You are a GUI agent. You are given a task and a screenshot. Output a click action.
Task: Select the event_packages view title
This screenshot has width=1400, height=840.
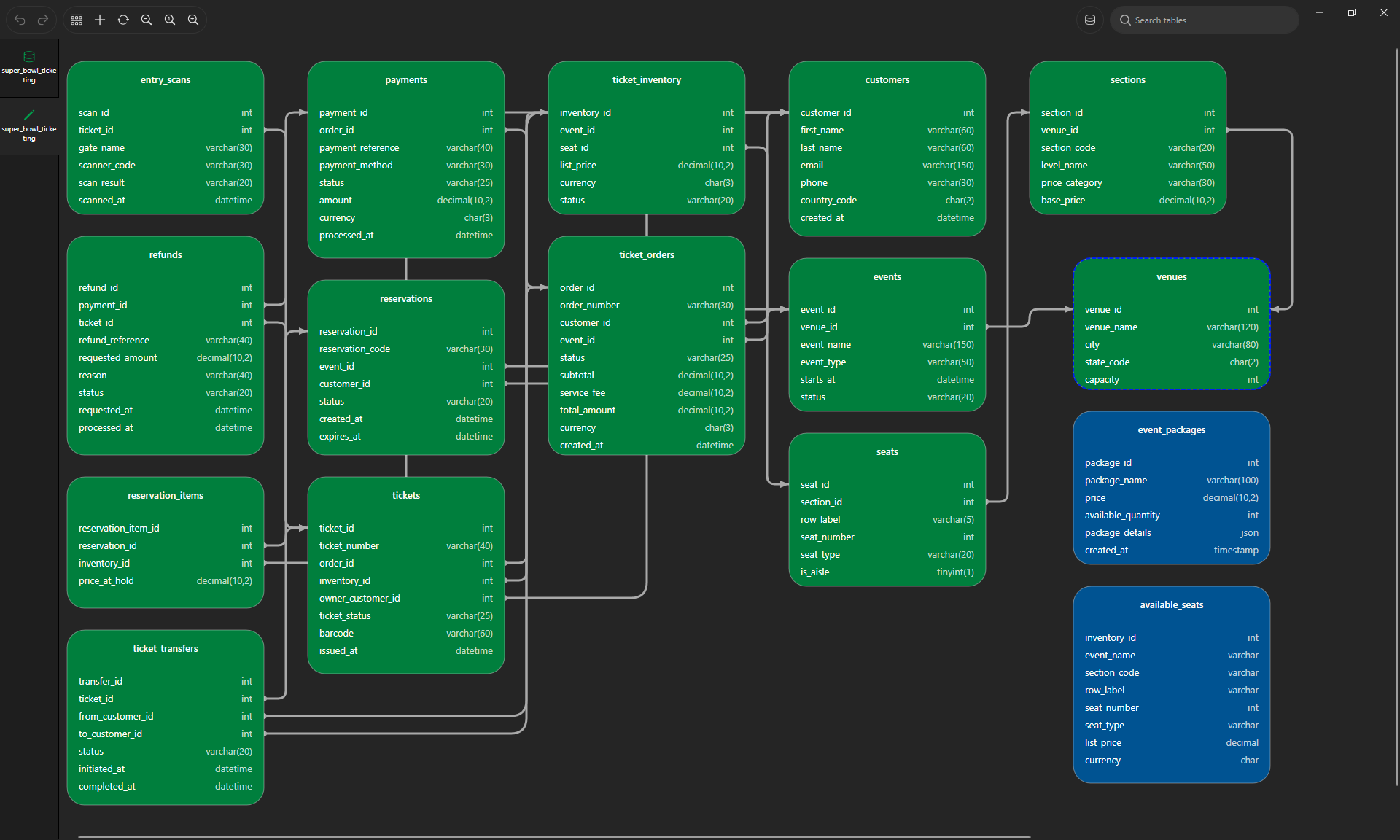(x=1172, y=430)
